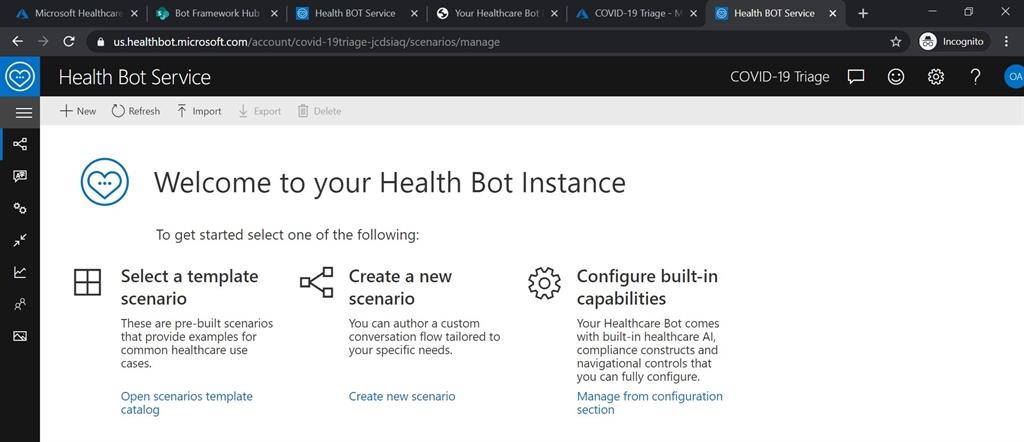The image size is (1024, 442).
Task: Open the Configuration gears sidebar icon
Action: [20, 208]
